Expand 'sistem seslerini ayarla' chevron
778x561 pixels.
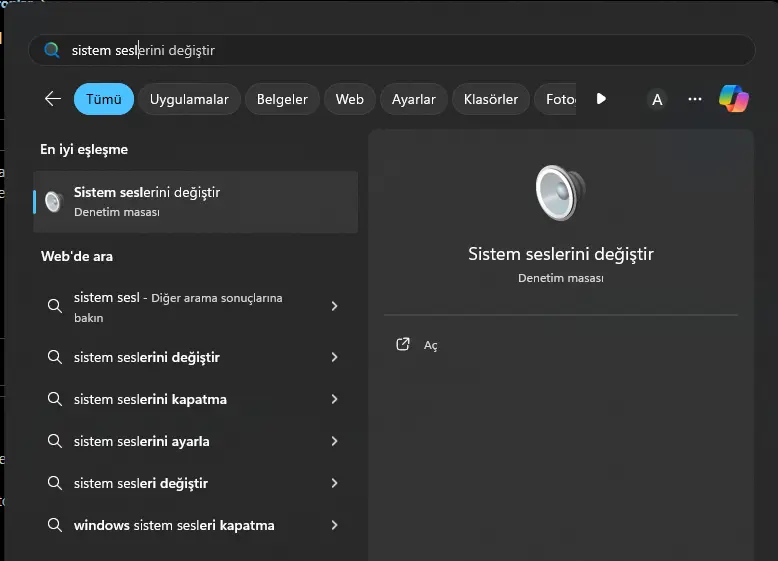point(334,441)
